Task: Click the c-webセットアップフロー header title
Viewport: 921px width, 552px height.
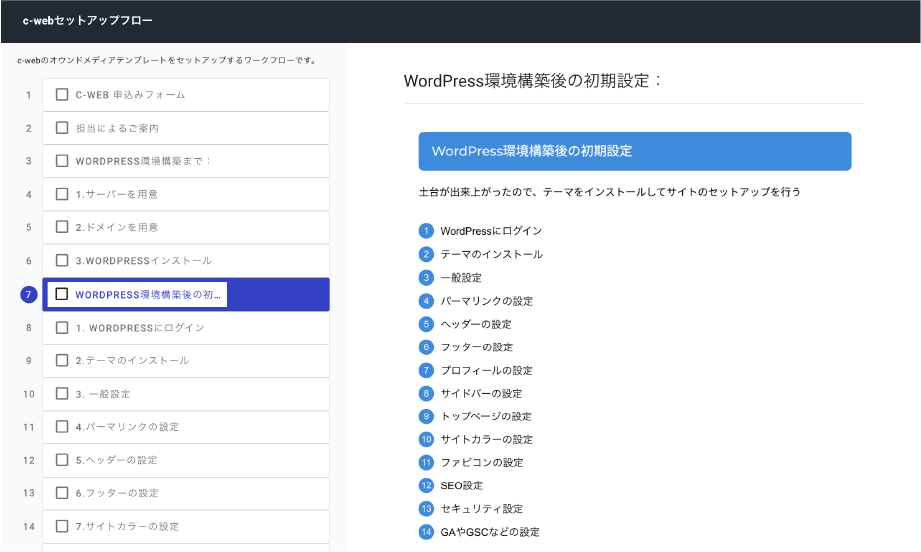Action: tap(88, 21)
